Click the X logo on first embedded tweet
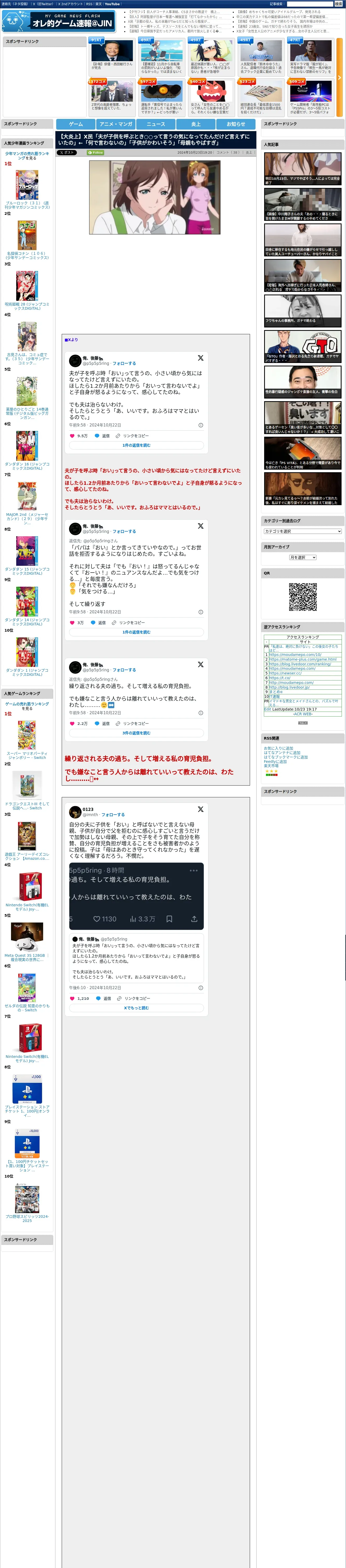 [x=200, y=358]
